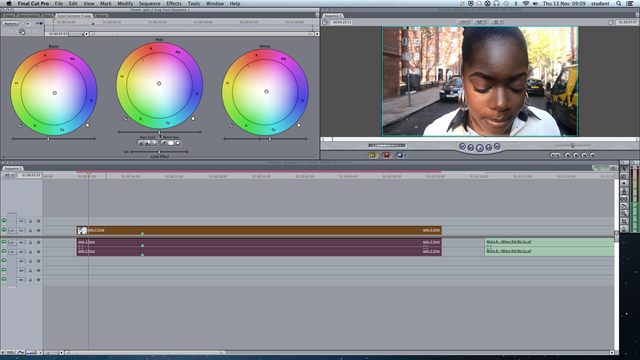The height and width of the screenshot is (360, 640).
Task: Select the Match Hue eyedropper
Action: [164, 143]
